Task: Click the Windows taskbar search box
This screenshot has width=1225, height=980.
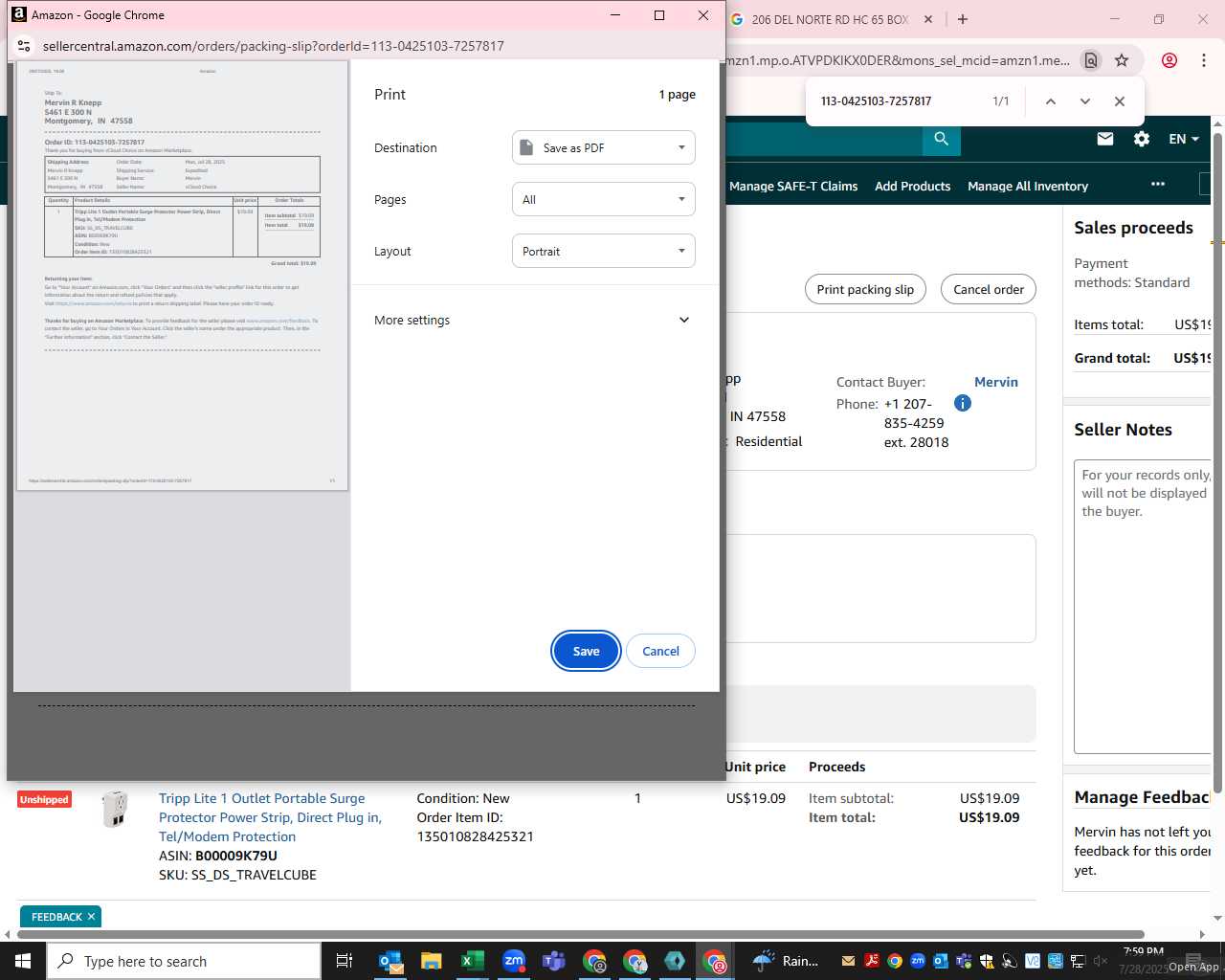Action: coord(184,961)
